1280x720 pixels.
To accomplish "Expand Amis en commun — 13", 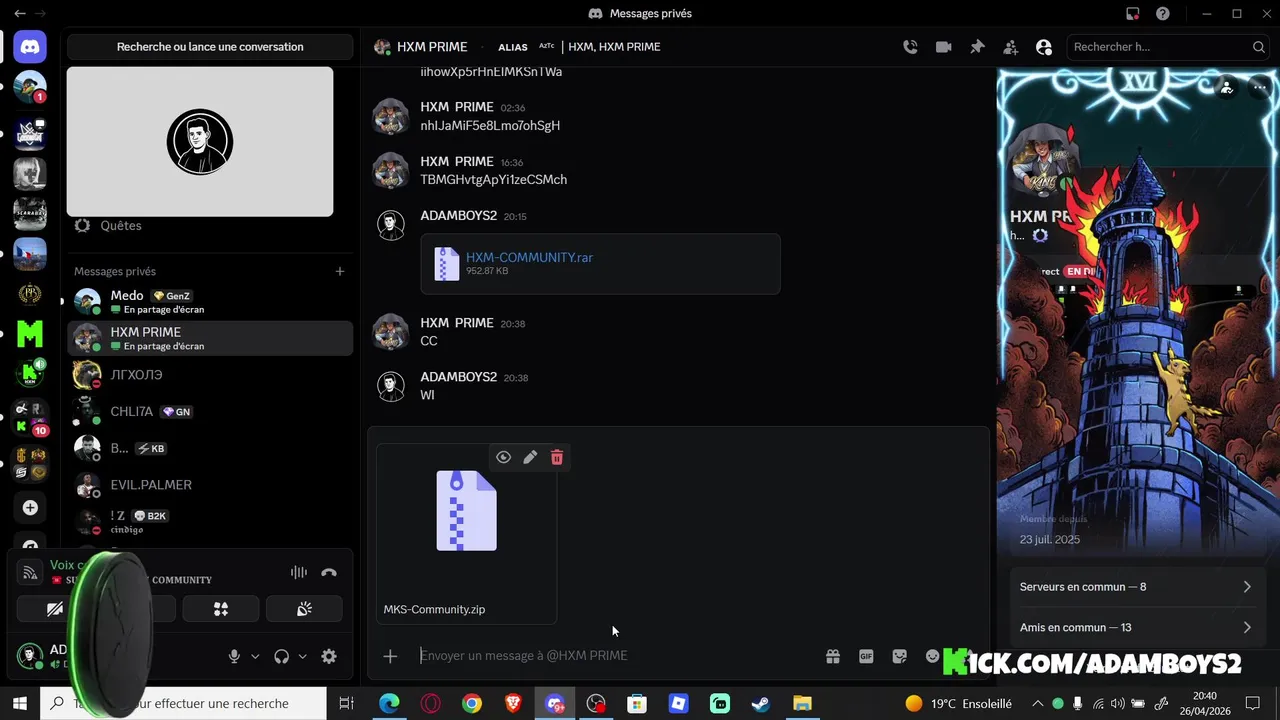I will pyautogui.click(x=1135, y=628).
